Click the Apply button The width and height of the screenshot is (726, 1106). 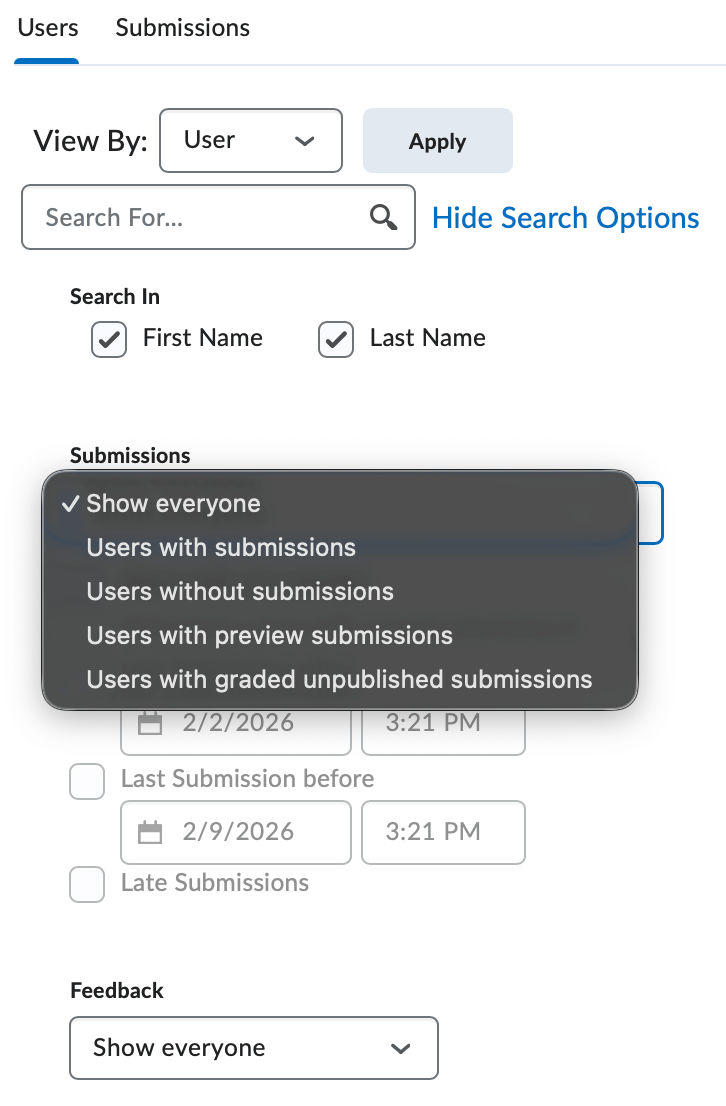point(437,140)
